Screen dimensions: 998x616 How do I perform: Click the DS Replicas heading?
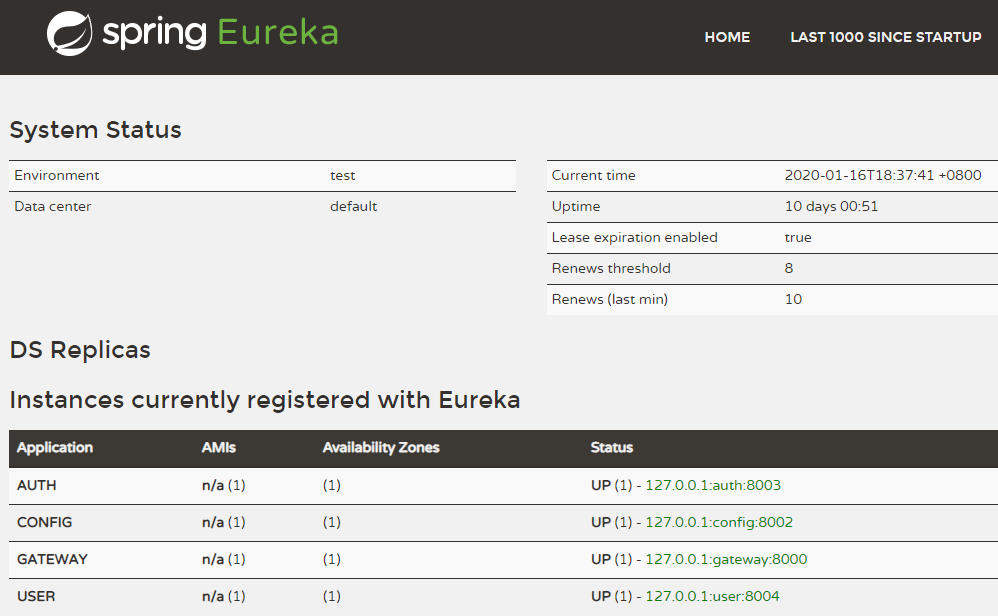(x=80, y=350)
